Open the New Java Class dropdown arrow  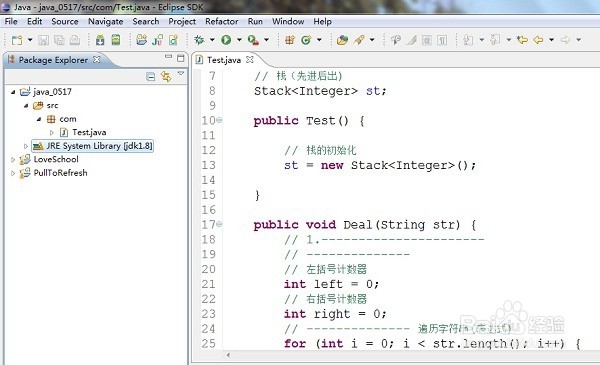click(x=319, y=40)
